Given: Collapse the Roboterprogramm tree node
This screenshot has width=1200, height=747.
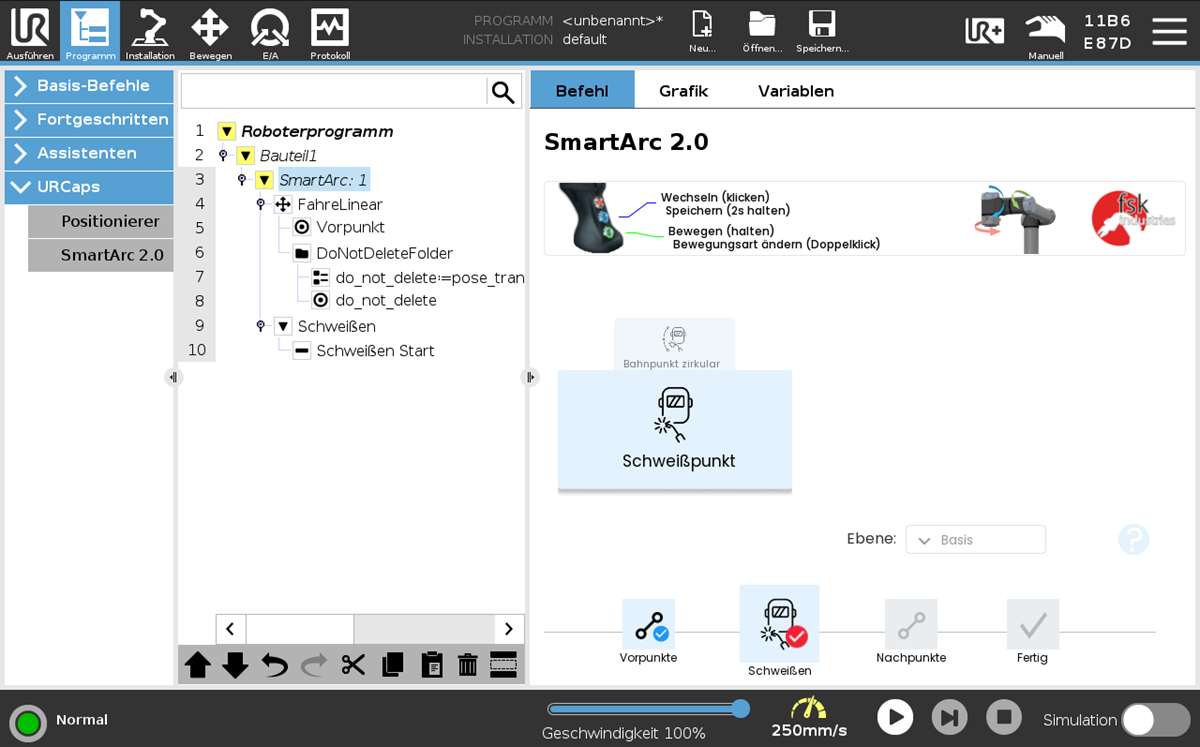Looking at the screenshot, I should [x=226, y=131].
